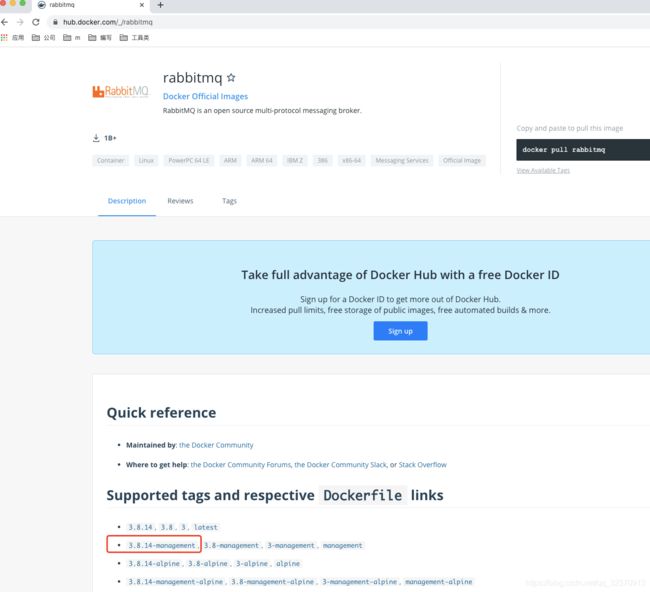Open the 公司 bookmark folder
650x592 pixels.
point(44,38)
